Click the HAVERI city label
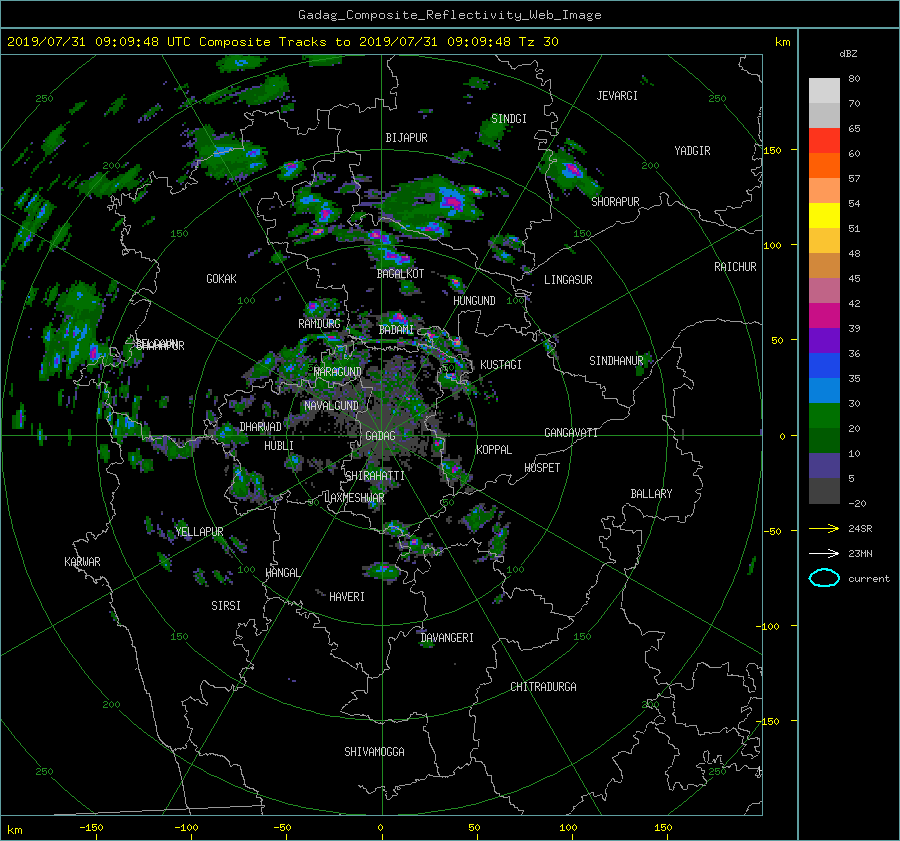Screen dimensions: 900x841 pos(347,597)
